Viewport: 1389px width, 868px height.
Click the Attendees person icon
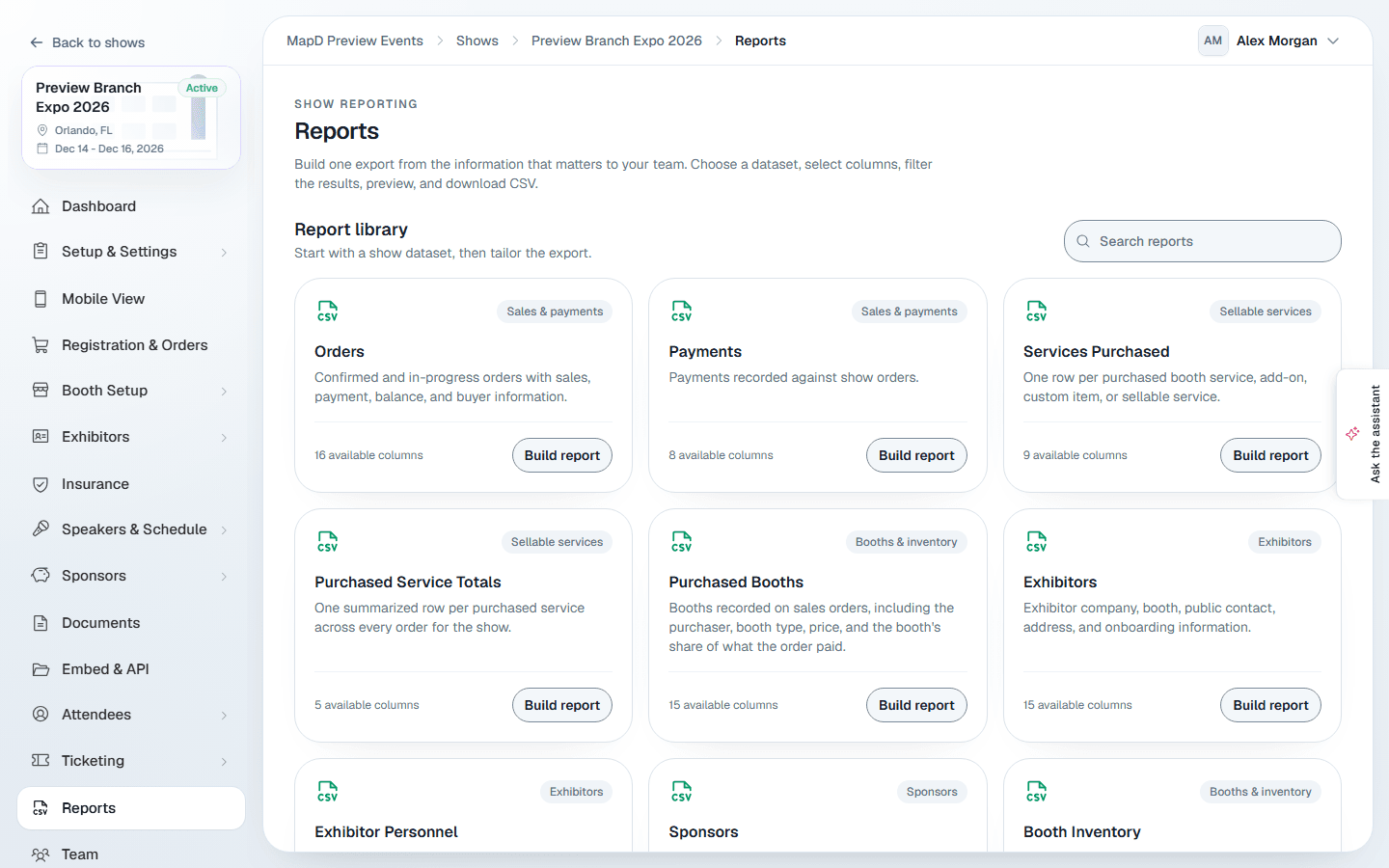pyautogui.click(x=41, y=715)
